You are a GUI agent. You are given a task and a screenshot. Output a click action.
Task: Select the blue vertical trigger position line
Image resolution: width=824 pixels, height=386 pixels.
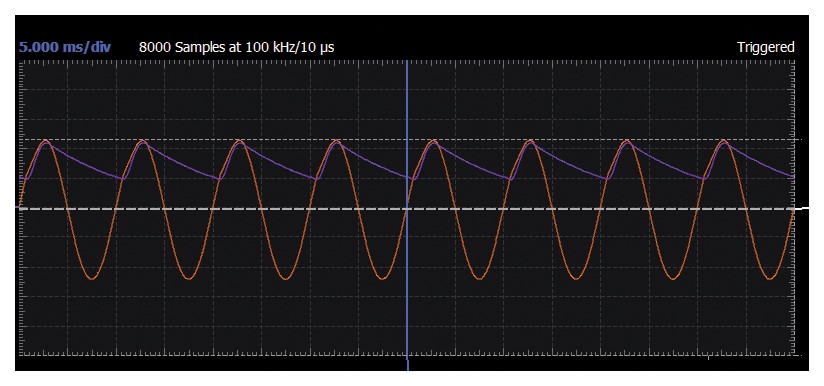coord(407,210)
